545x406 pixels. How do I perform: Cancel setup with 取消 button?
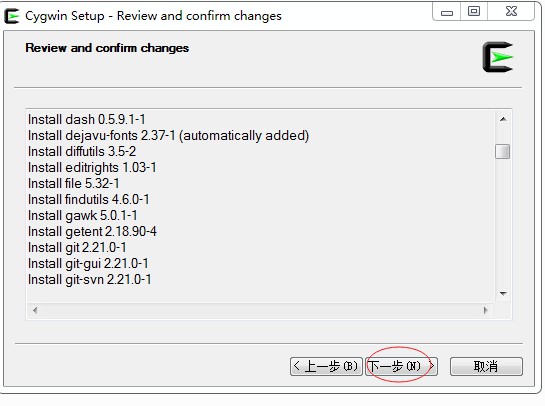click(486, 366)
